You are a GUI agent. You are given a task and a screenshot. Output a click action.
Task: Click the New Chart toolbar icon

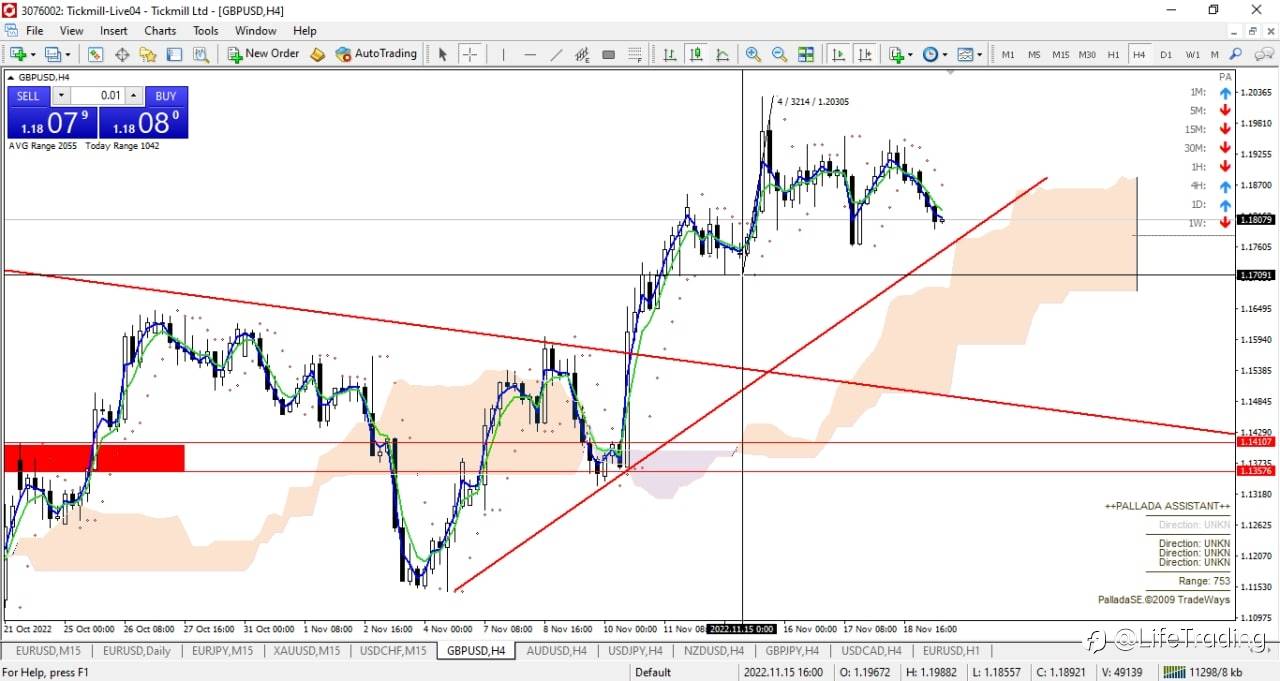(18, 54)
